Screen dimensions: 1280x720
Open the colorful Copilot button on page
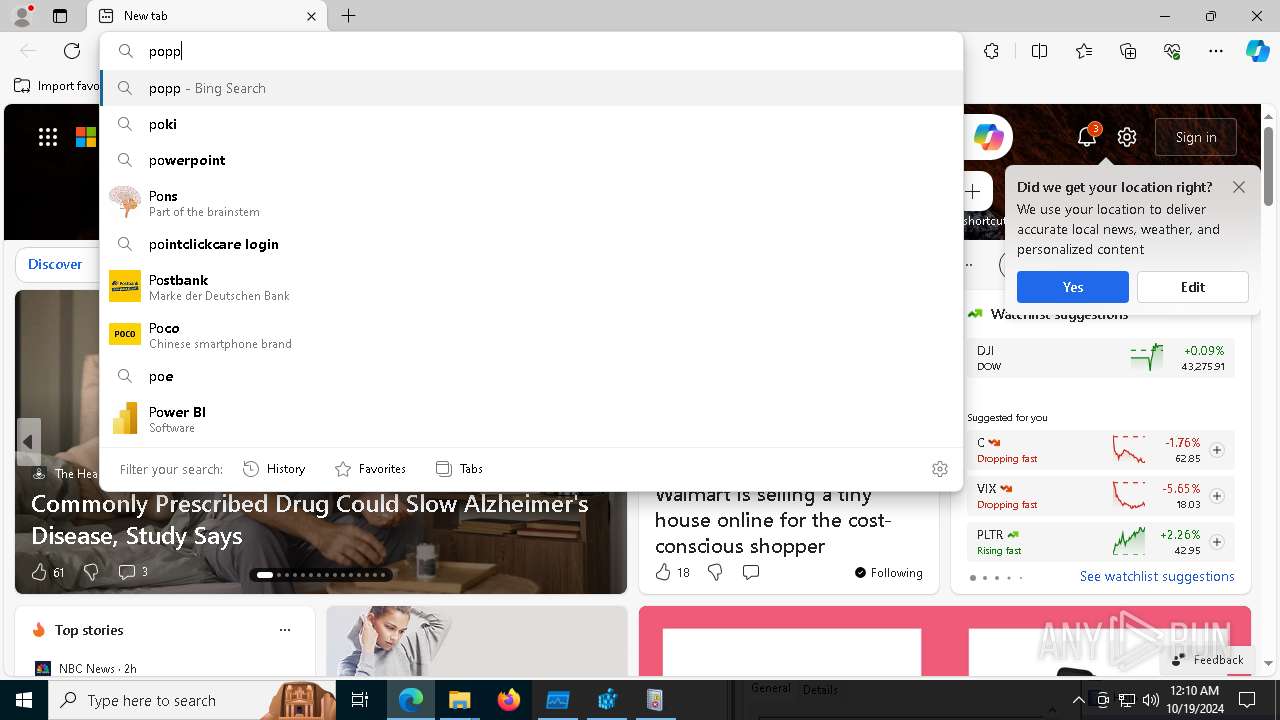tap(988, 137)
